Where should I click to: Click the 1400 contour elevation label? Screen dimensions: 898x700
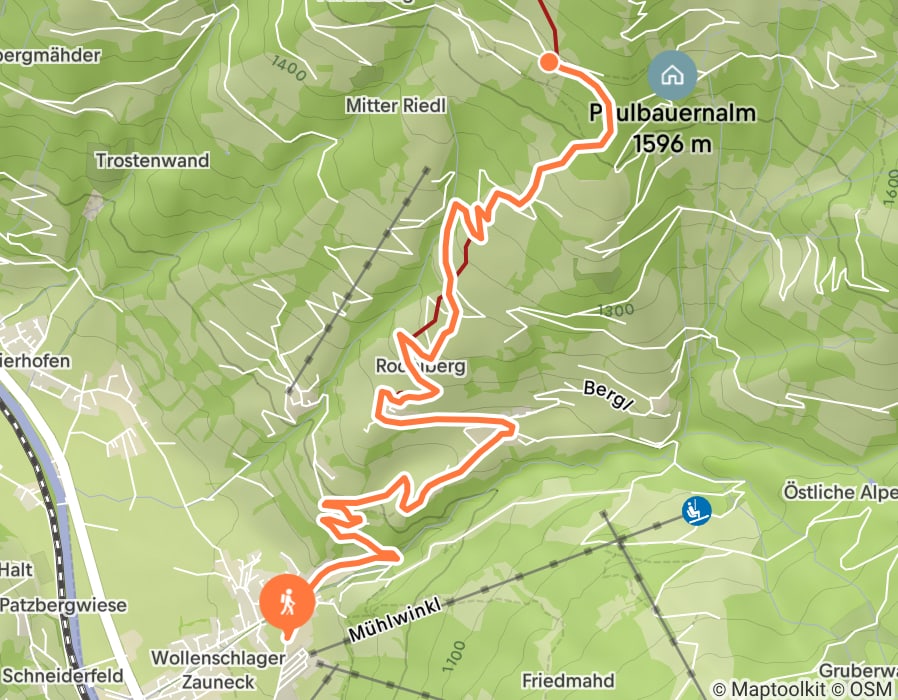(289, 68)
